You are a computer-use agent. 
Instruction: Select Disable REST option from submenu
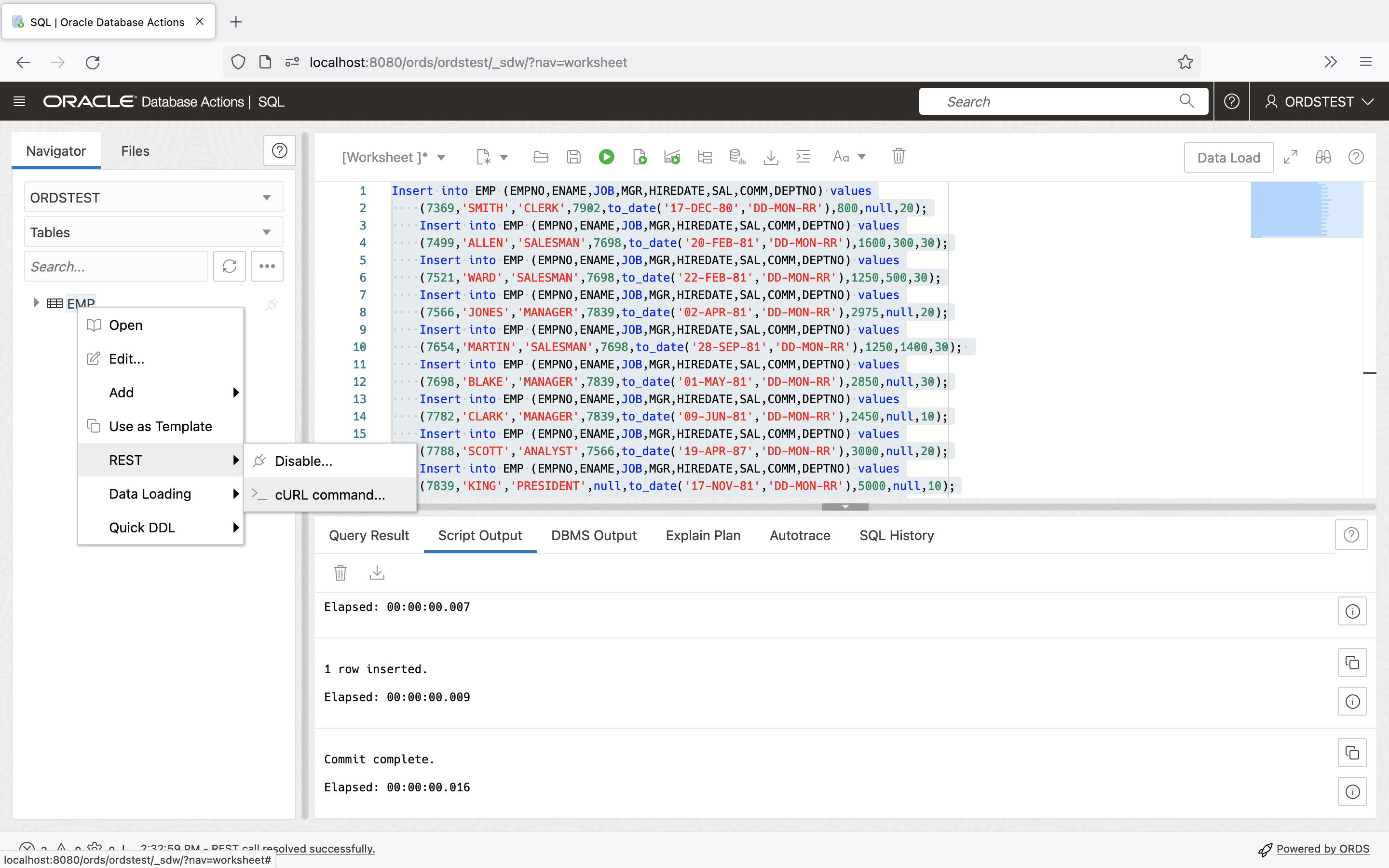(305, 460)
